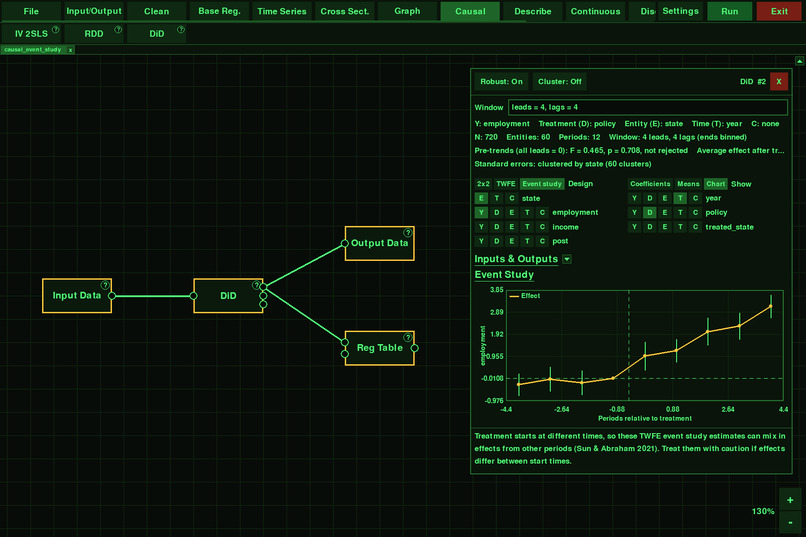Show Means output
This screenshot has height=537, width=806.
coord(688,184)
